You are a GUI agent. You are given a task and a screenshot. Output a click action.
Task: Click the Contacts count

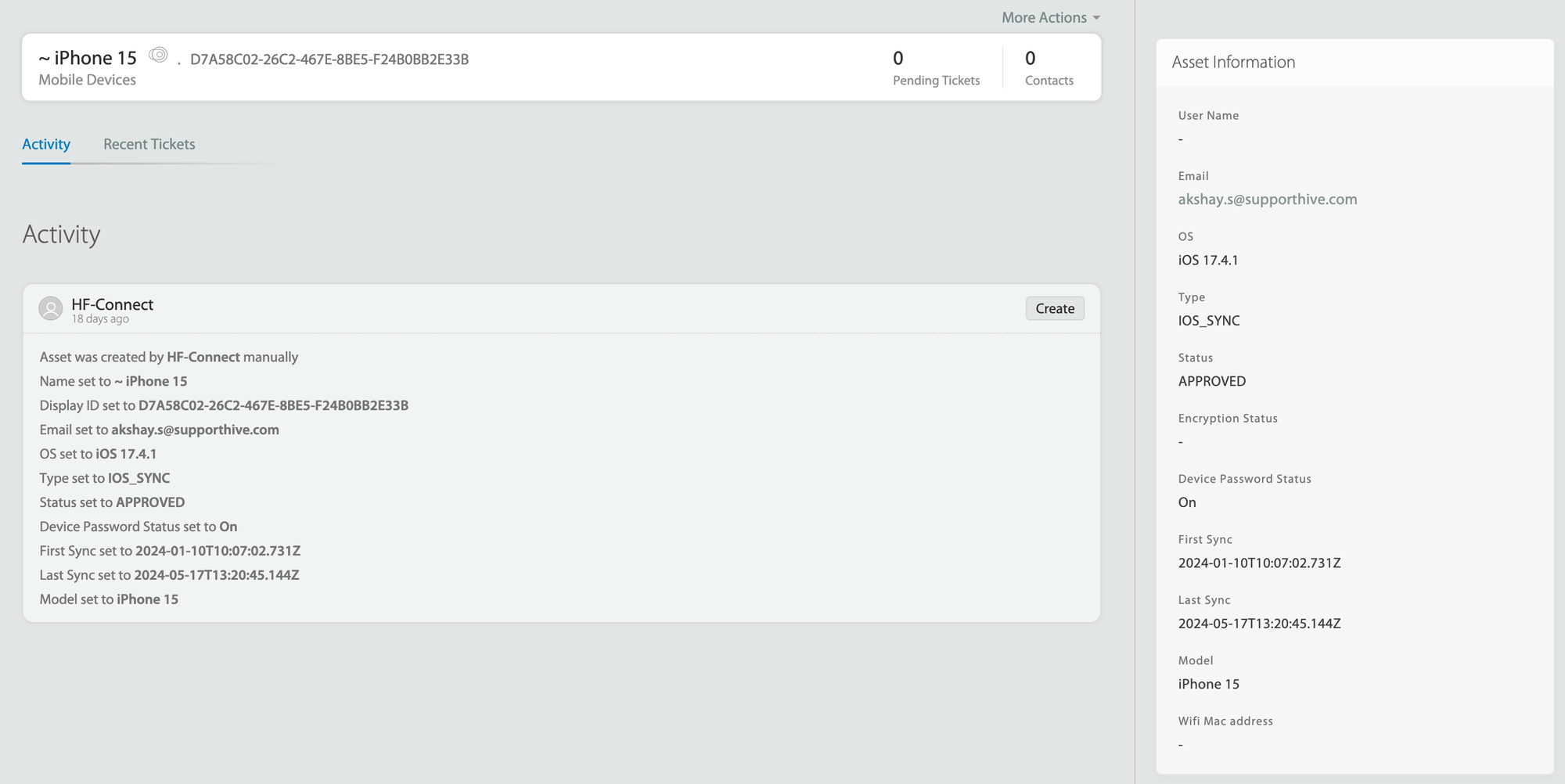[x=1030, y=59]
